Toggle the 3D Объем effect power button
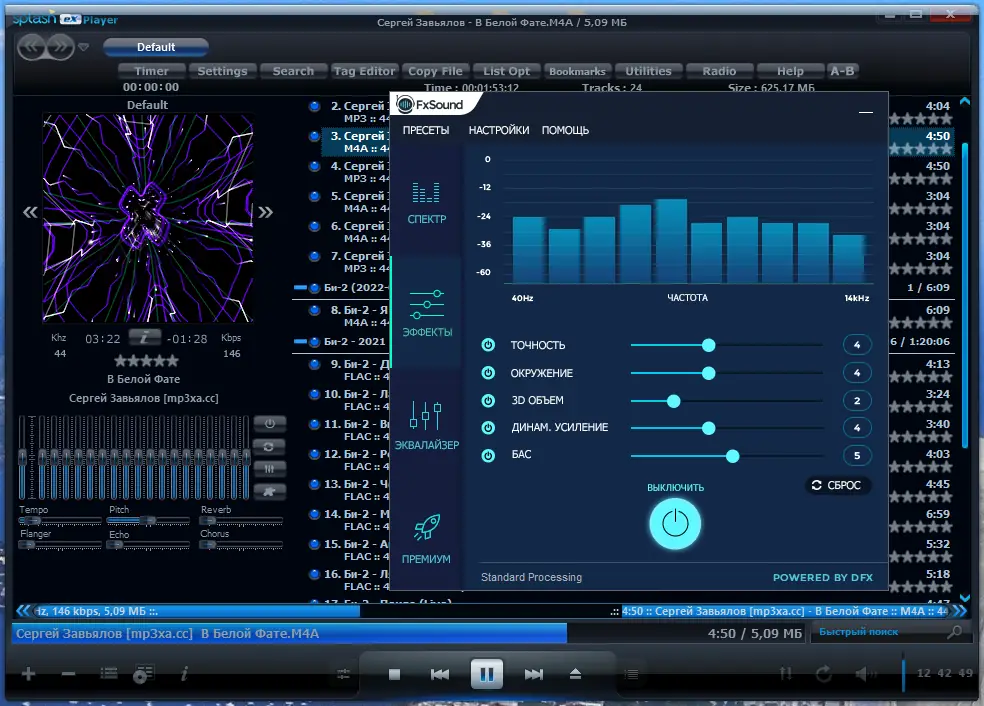 pyautogui.click(x=488, y=400)
